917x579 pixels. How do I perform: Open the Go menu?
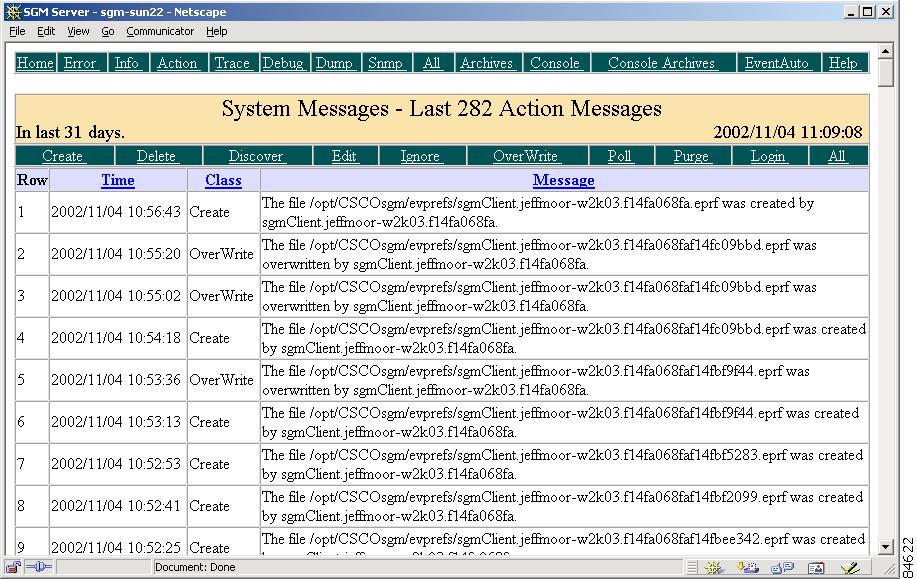click(x=108, y=32)
